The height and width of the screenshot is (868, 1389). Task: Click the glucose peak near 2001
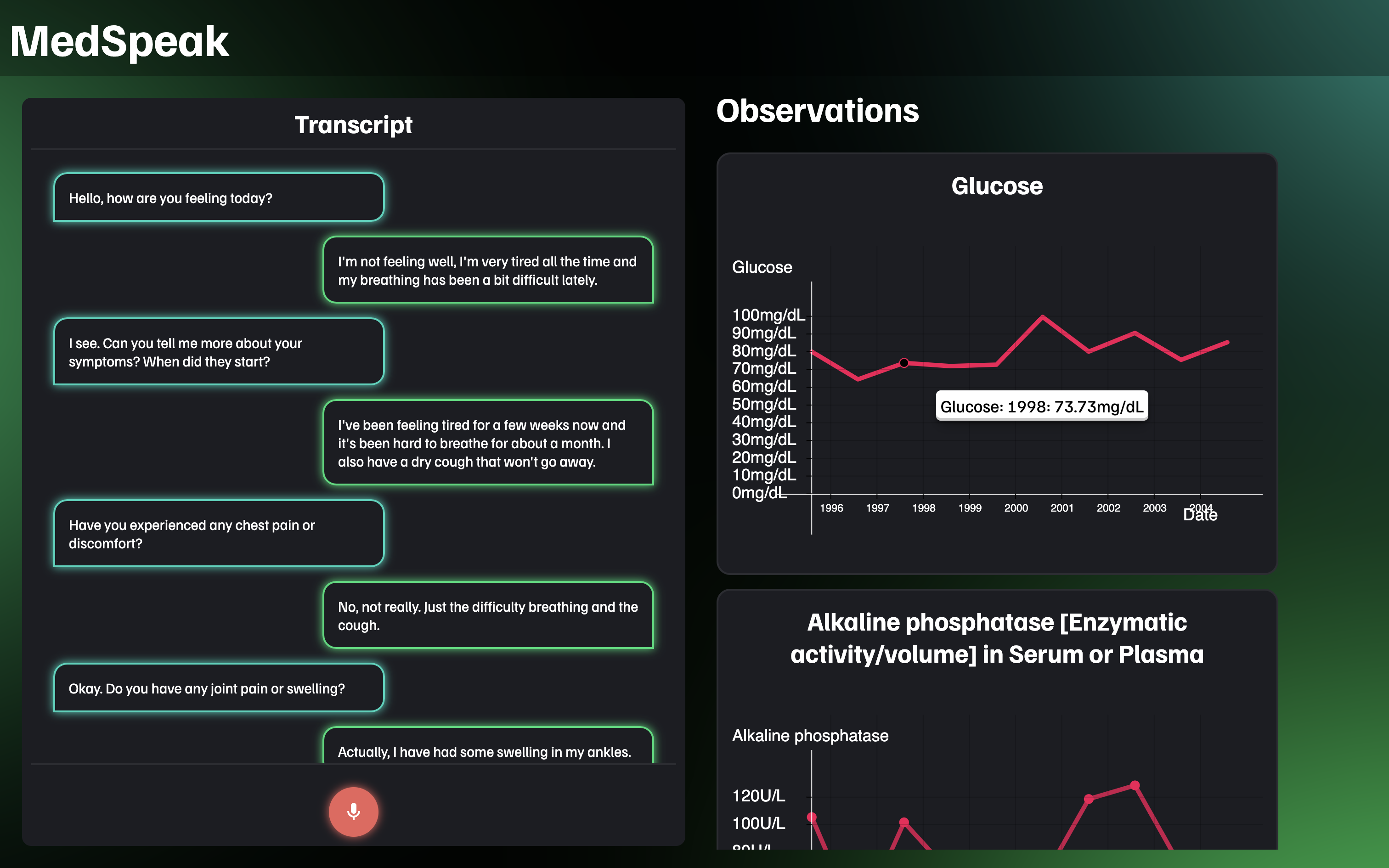point(1042,317)
